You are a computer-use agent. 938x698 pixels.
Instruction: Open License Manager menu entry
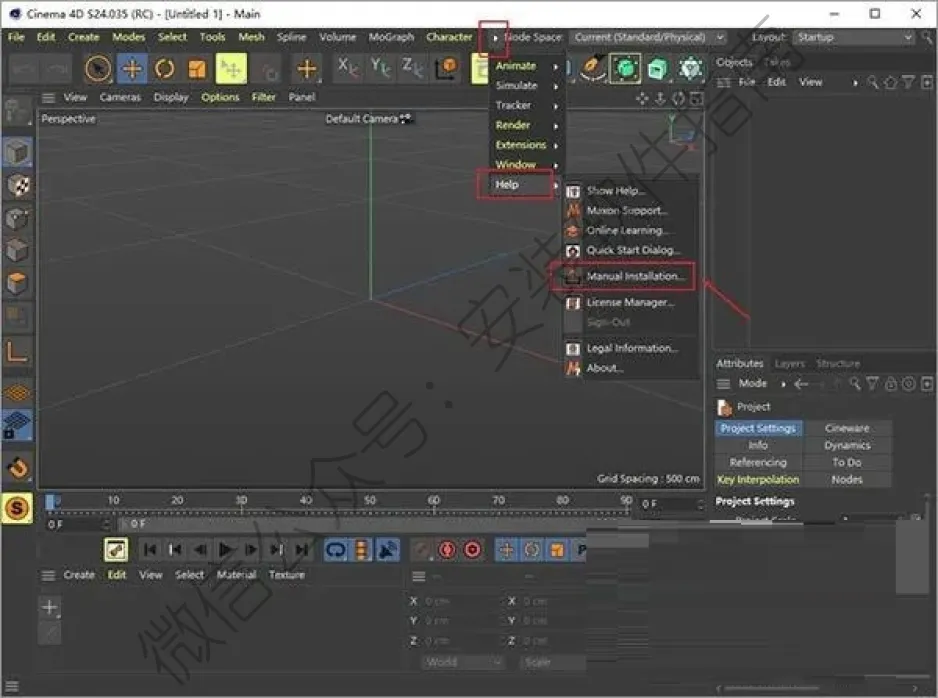631,303
